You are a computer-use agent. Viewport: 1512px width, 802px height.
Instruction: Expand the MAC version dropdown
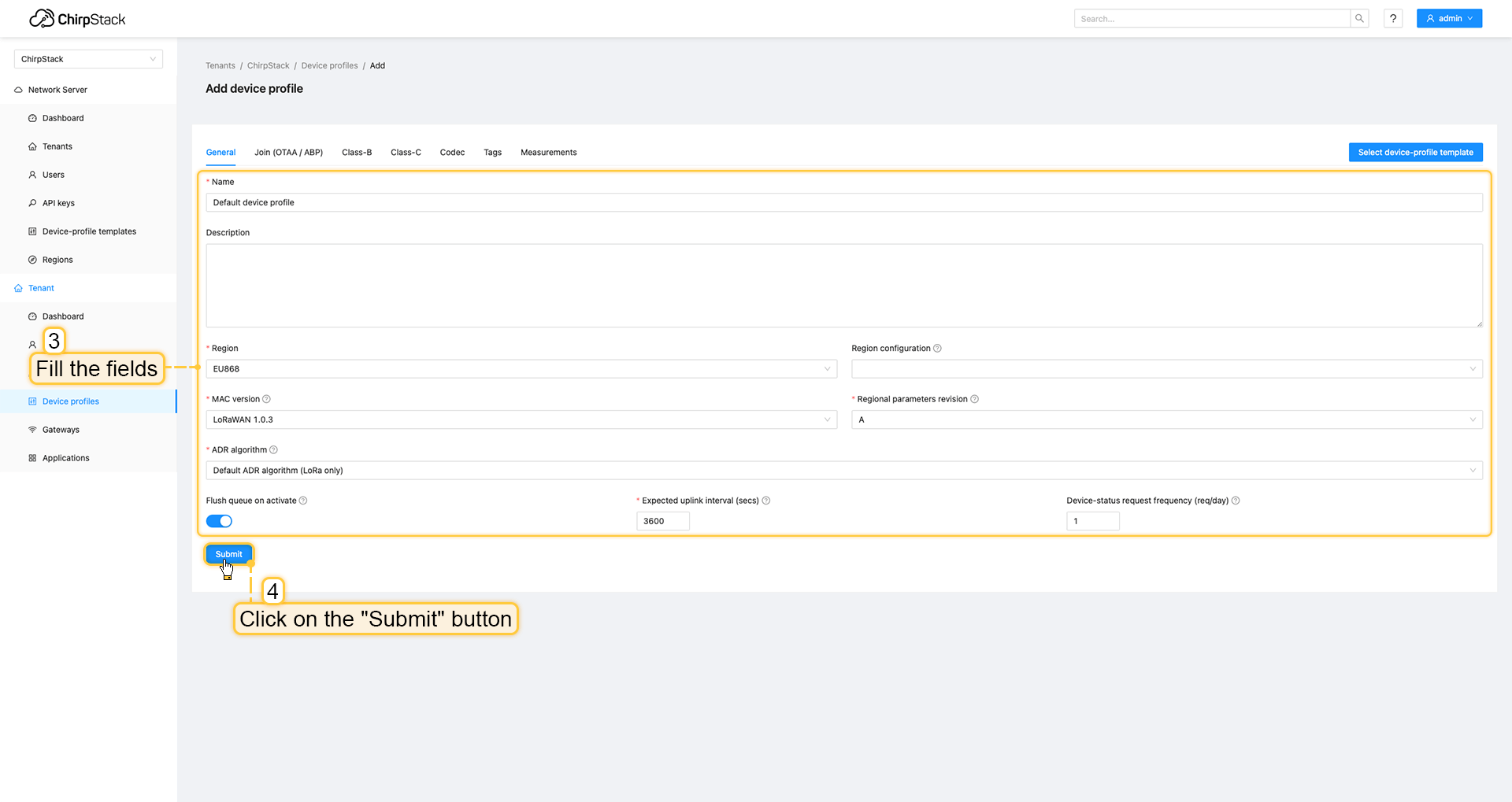tap(521, 419)
